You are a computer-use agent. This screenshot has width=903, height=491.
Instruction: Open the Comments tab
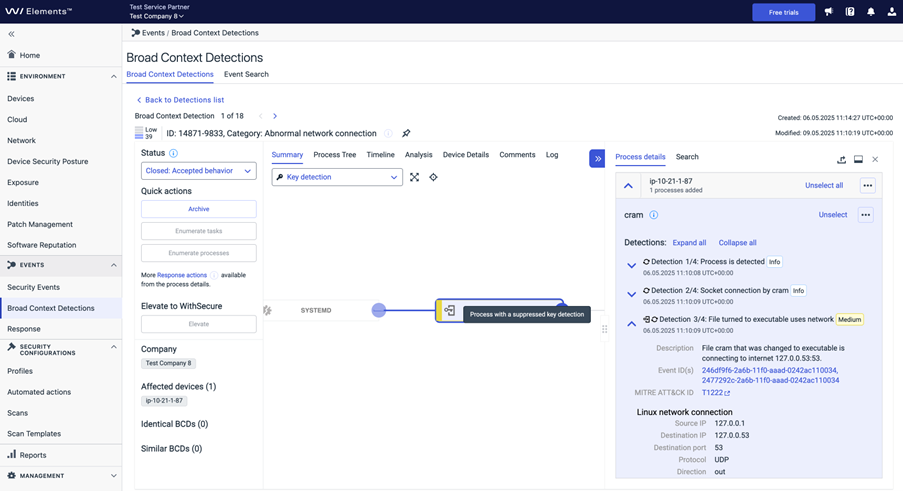(517, 155)
